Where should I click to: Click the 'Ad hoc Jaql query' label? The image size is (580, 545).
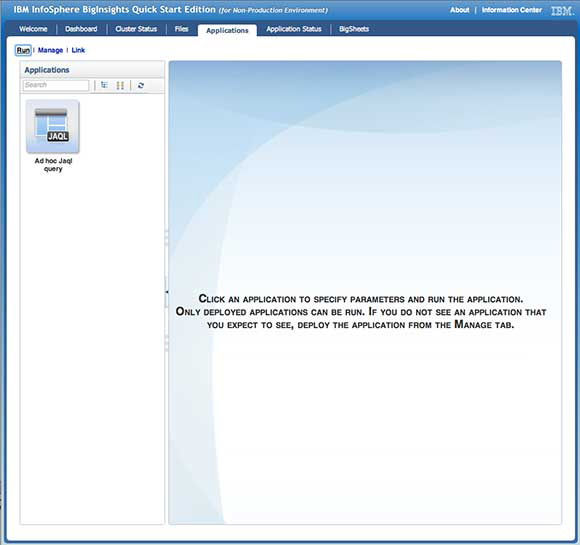[53, 165]
